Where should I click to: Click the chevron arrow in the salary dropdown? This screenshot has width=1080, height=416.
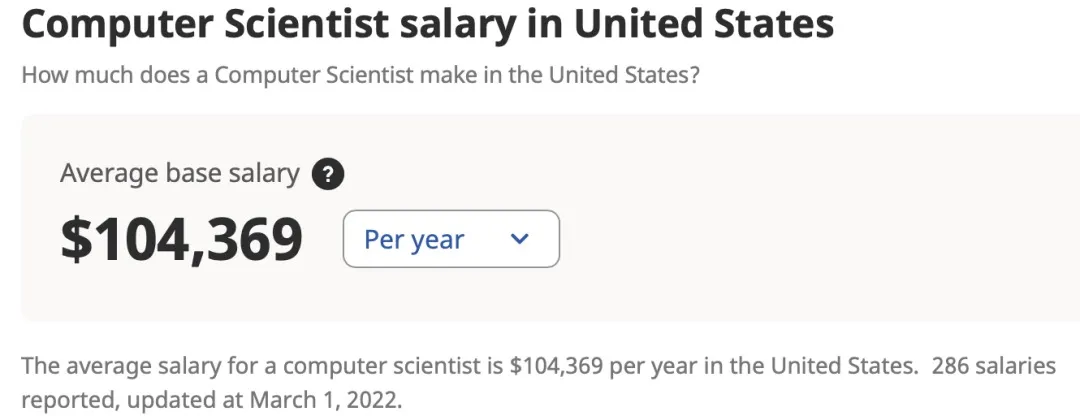pyautogui.click(x=518, y=239)
